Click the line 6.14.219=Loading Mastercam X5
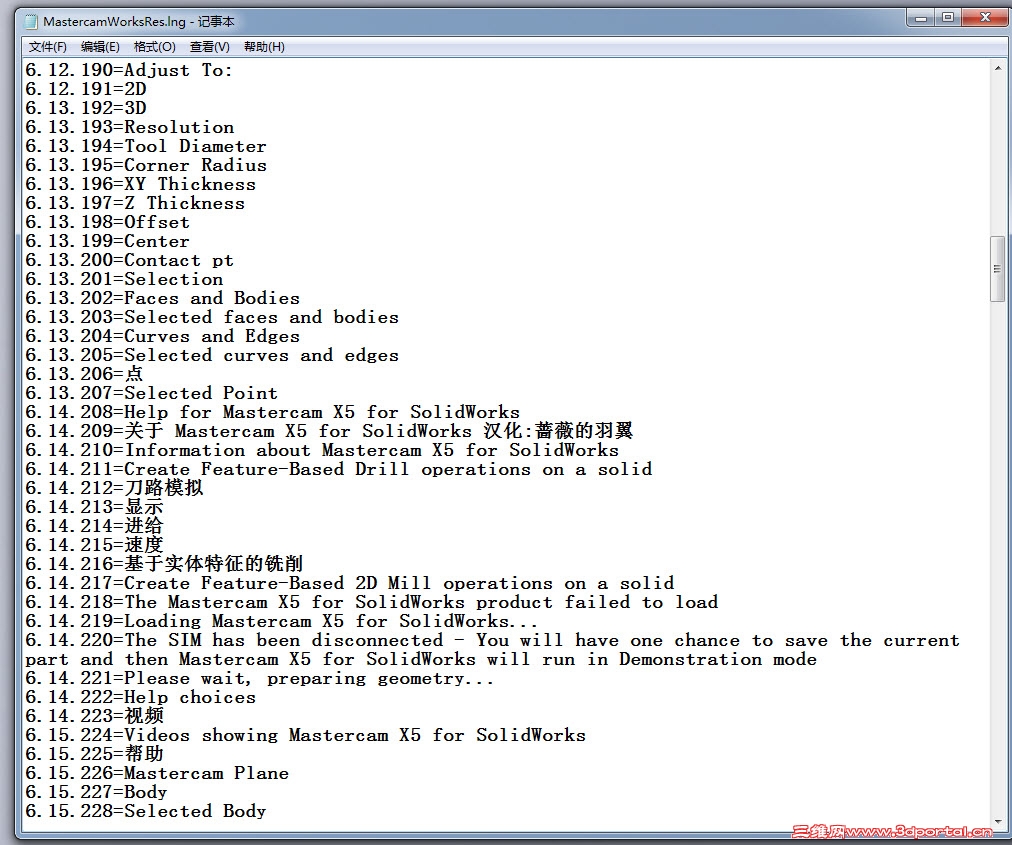This screenshot has height=845, width=1012. click(281, 620)
